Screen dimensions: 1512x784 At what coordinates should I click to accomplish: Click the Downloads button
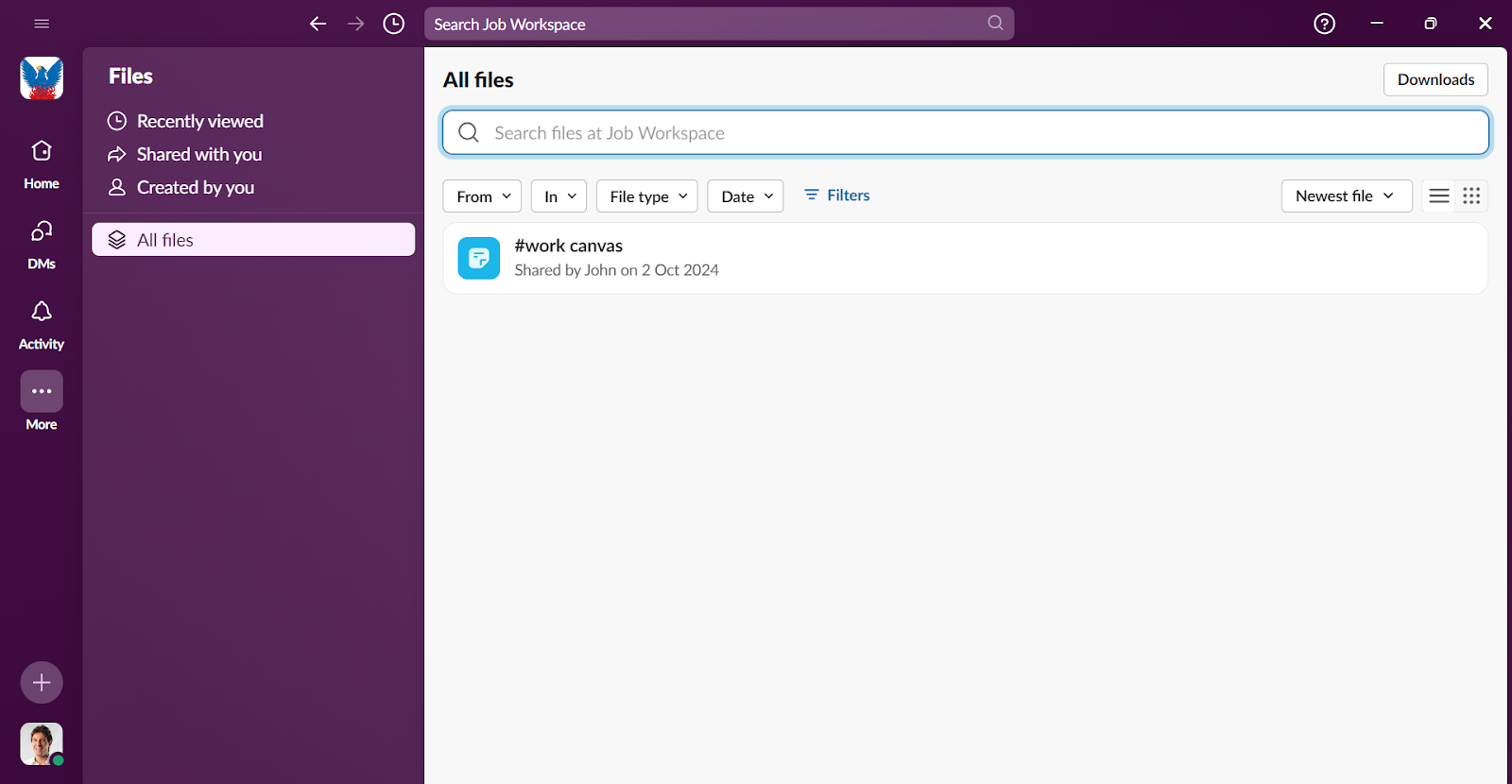point(1435,79)
